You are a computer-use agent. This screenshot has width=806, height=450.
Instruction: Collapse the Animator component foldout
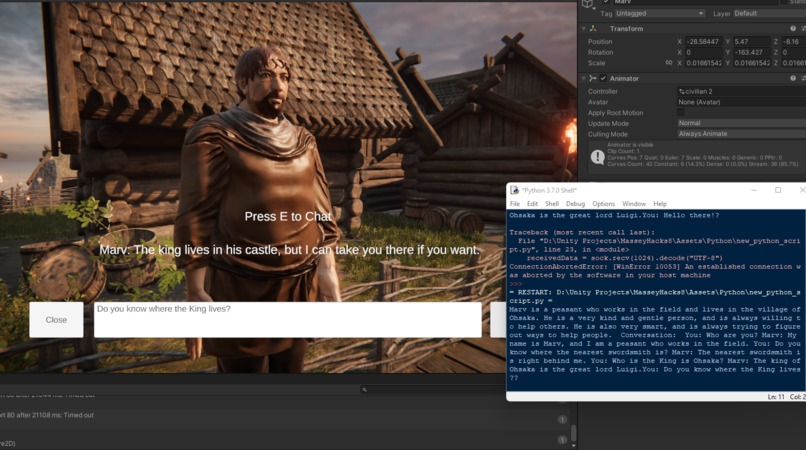coord(583,78)
